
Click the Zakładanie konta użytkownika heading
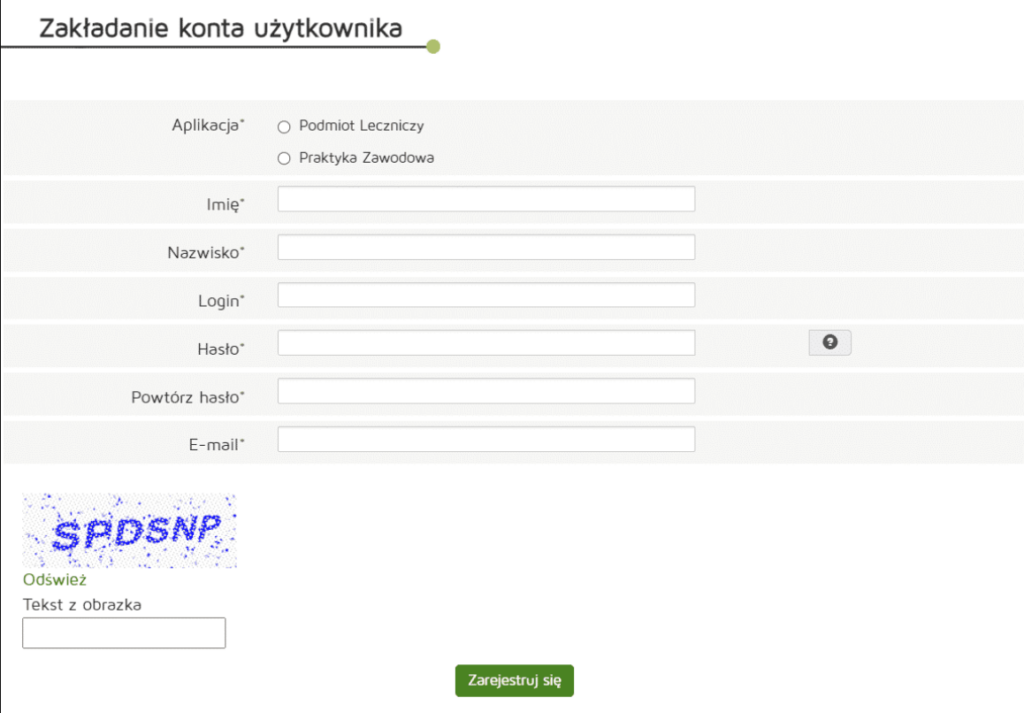(221, 29)
